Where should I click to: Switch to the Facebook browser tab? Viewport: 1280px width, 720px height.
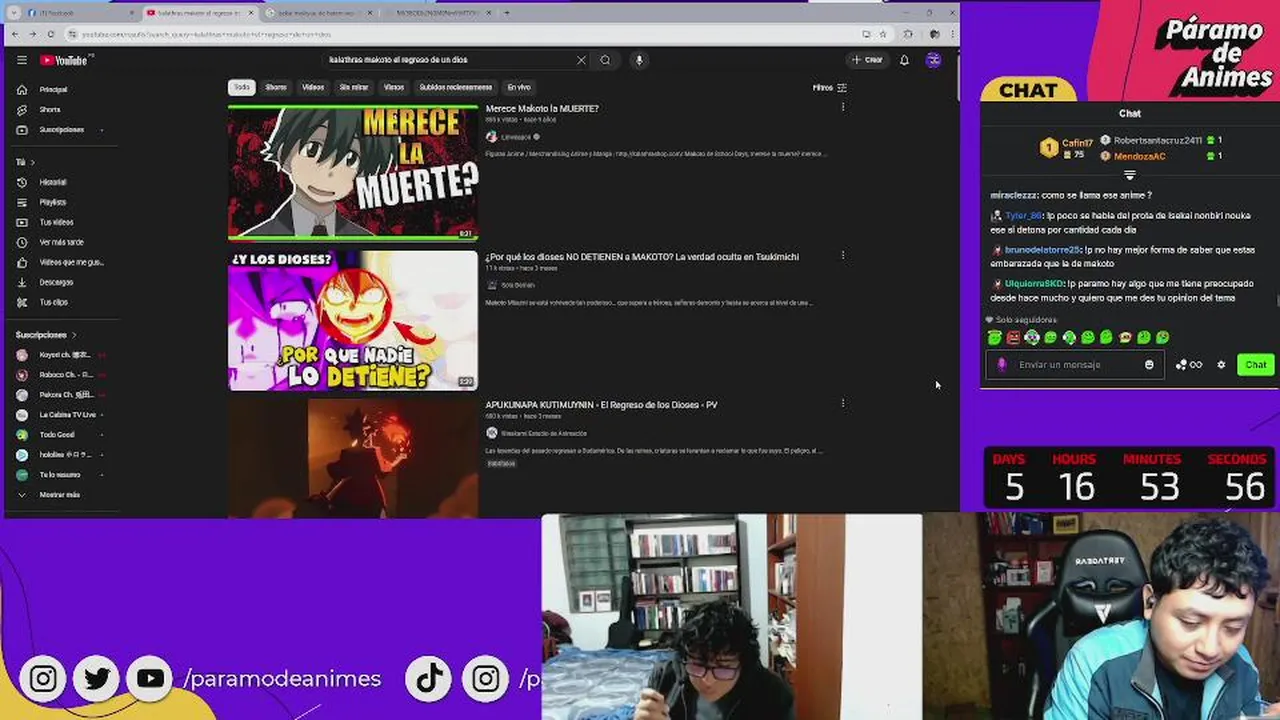80,13
